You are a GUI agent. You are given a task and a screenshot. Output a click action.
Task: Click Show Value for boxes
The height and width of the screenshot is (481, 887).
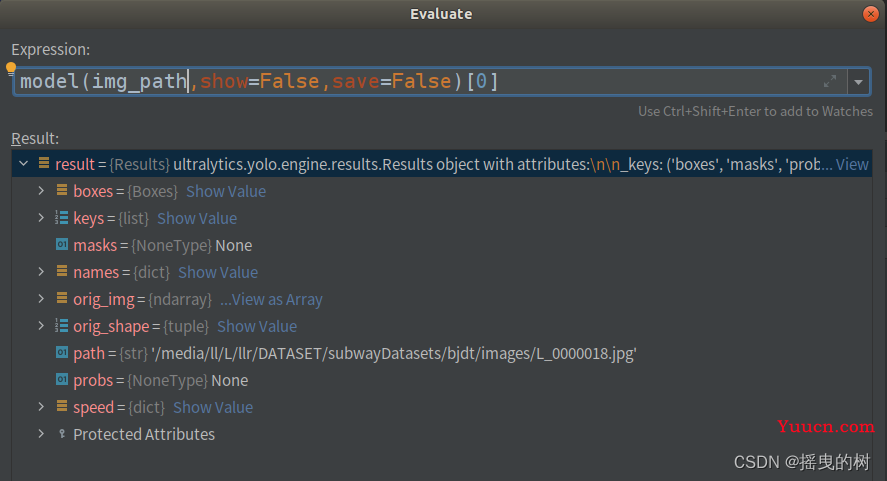click(226, 191)
